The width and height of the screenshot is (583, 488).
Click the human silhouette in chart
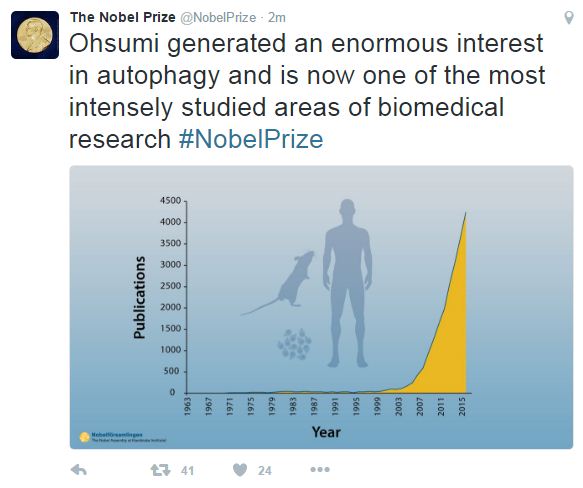coord(347,283)
